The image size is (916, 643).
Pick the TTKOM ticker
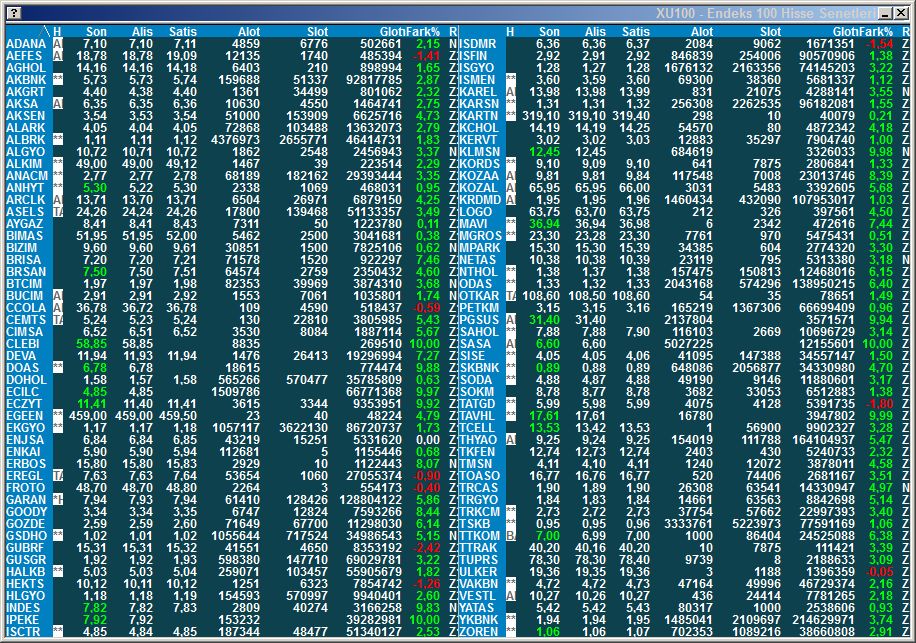[x=479, y=536]
